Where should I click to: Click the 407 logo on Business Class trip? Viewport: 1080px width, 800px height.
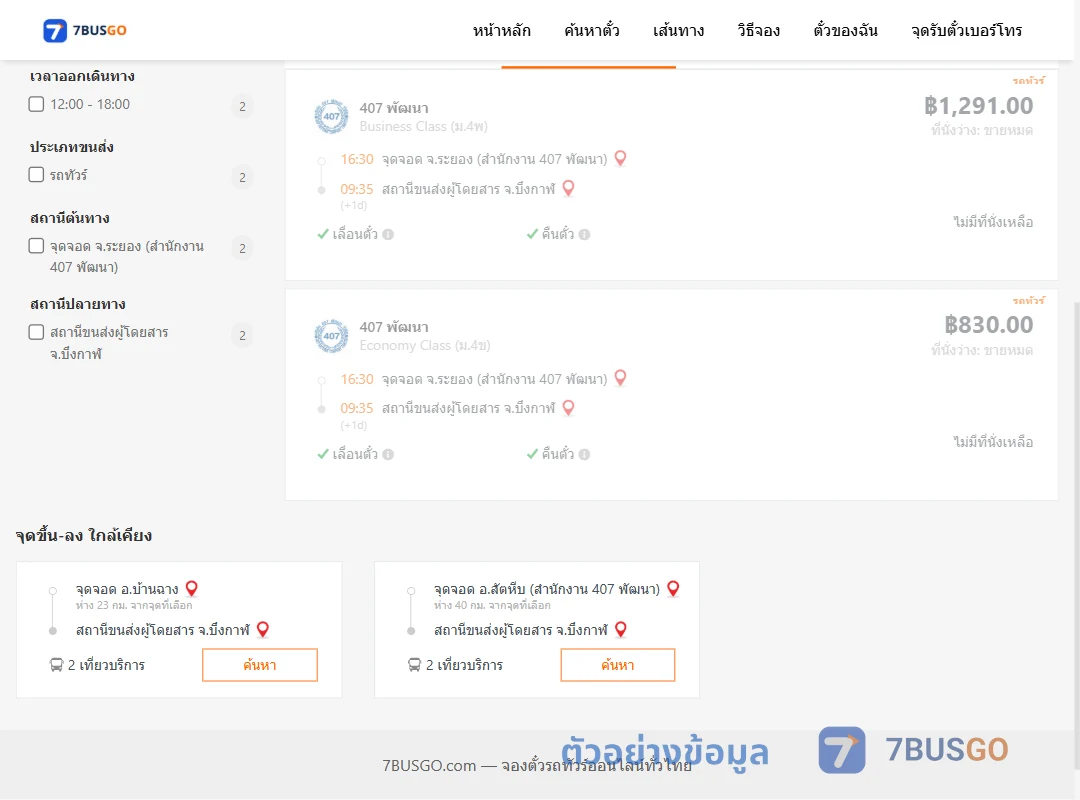tap(331, 116)
